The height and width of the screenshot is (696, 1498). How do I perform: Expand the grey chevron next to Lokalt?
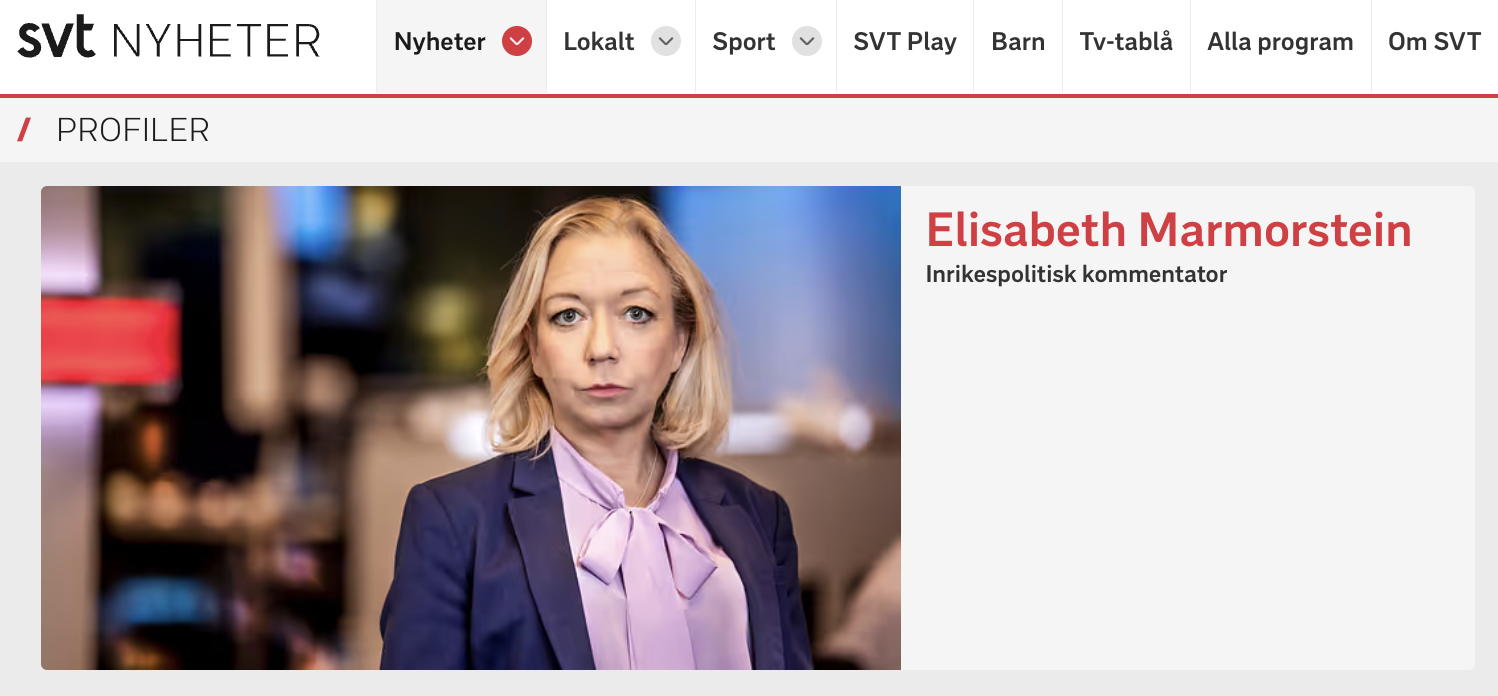point(666,41)
